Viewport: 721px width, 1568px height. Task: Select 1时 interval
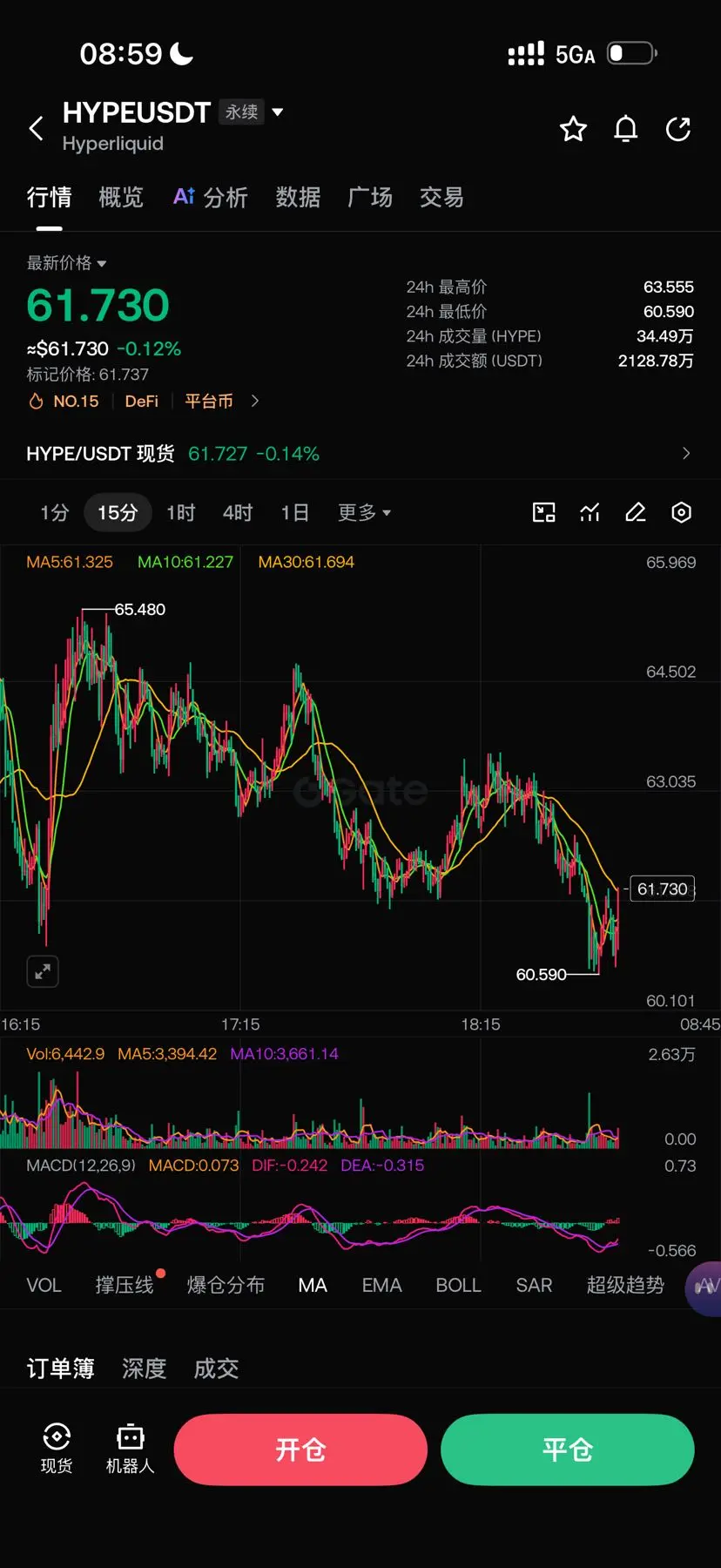(x=181, y=512)
